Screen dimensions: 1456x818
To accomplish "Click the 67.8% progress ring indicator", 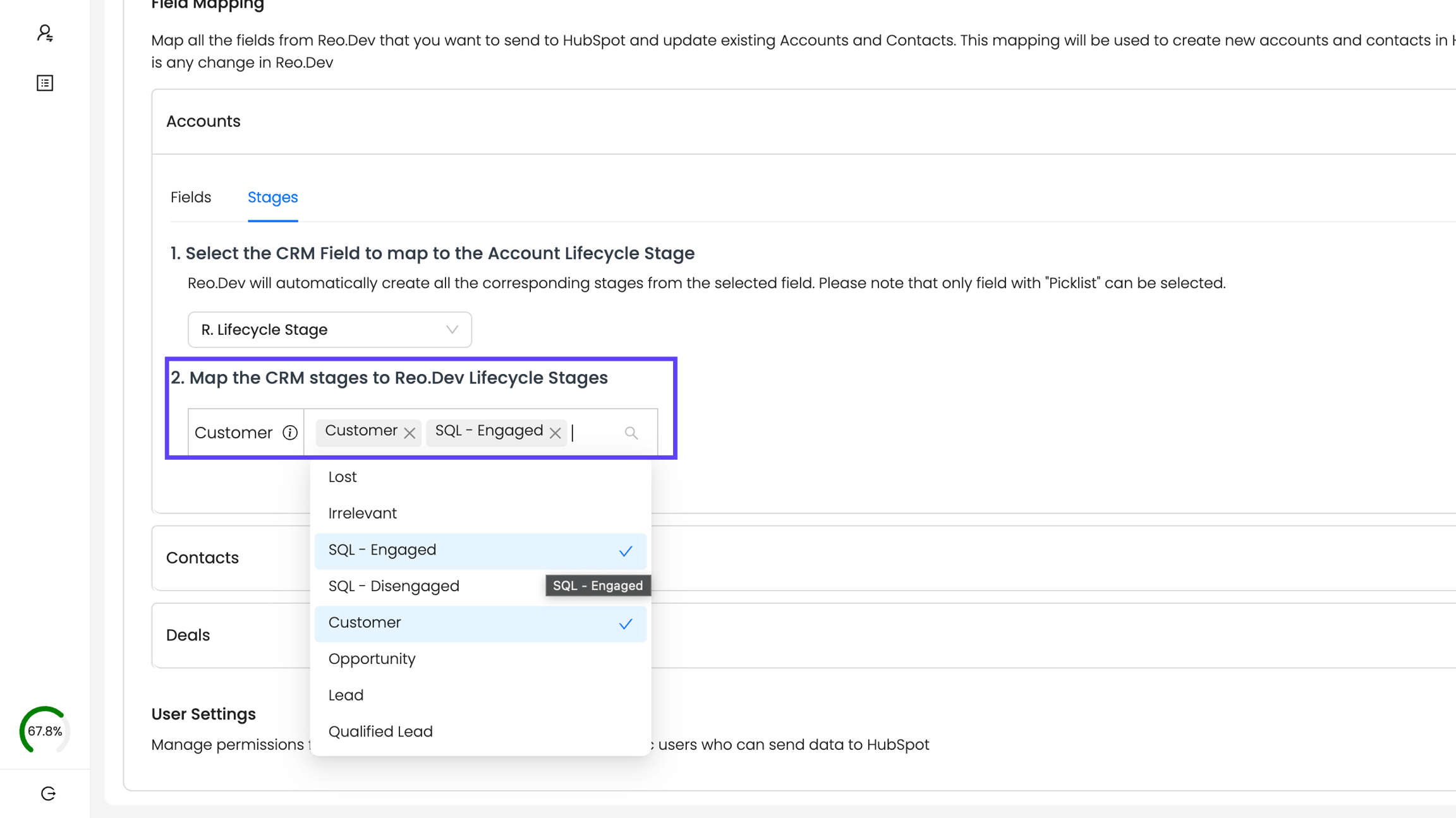I will [44, 730].
